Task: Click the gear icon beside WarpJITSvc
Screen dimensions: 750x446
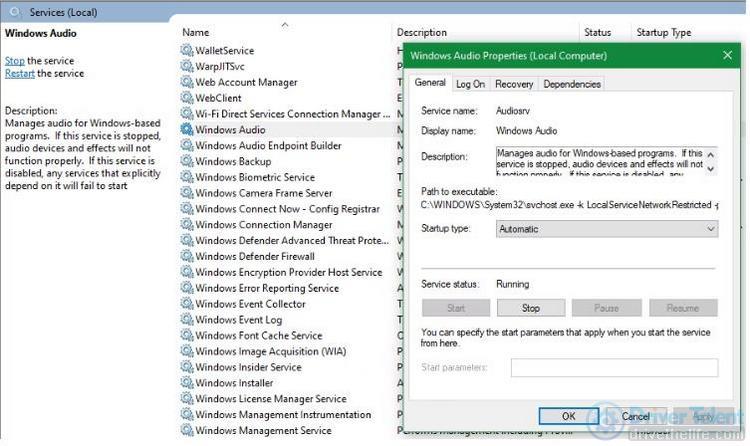Action: [187, 66]
